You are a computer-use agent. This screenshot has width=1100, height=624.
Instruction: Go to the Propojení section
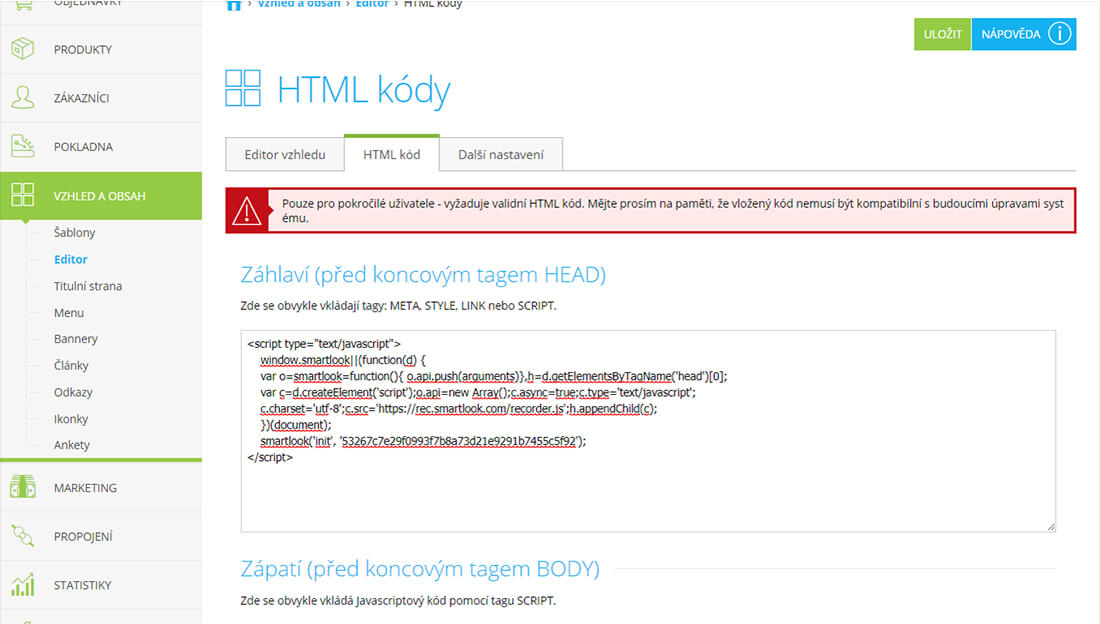101,536
